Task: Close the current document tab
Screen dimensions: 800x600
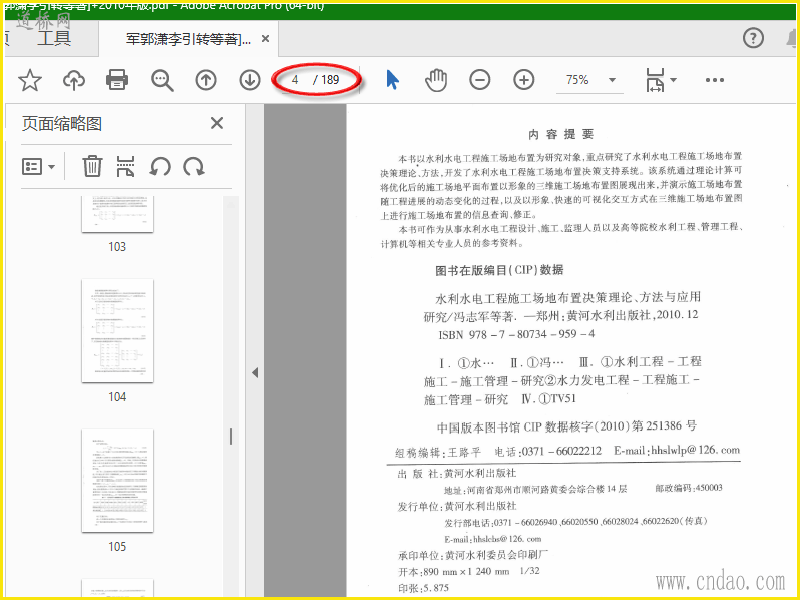Action: (265, 39)
